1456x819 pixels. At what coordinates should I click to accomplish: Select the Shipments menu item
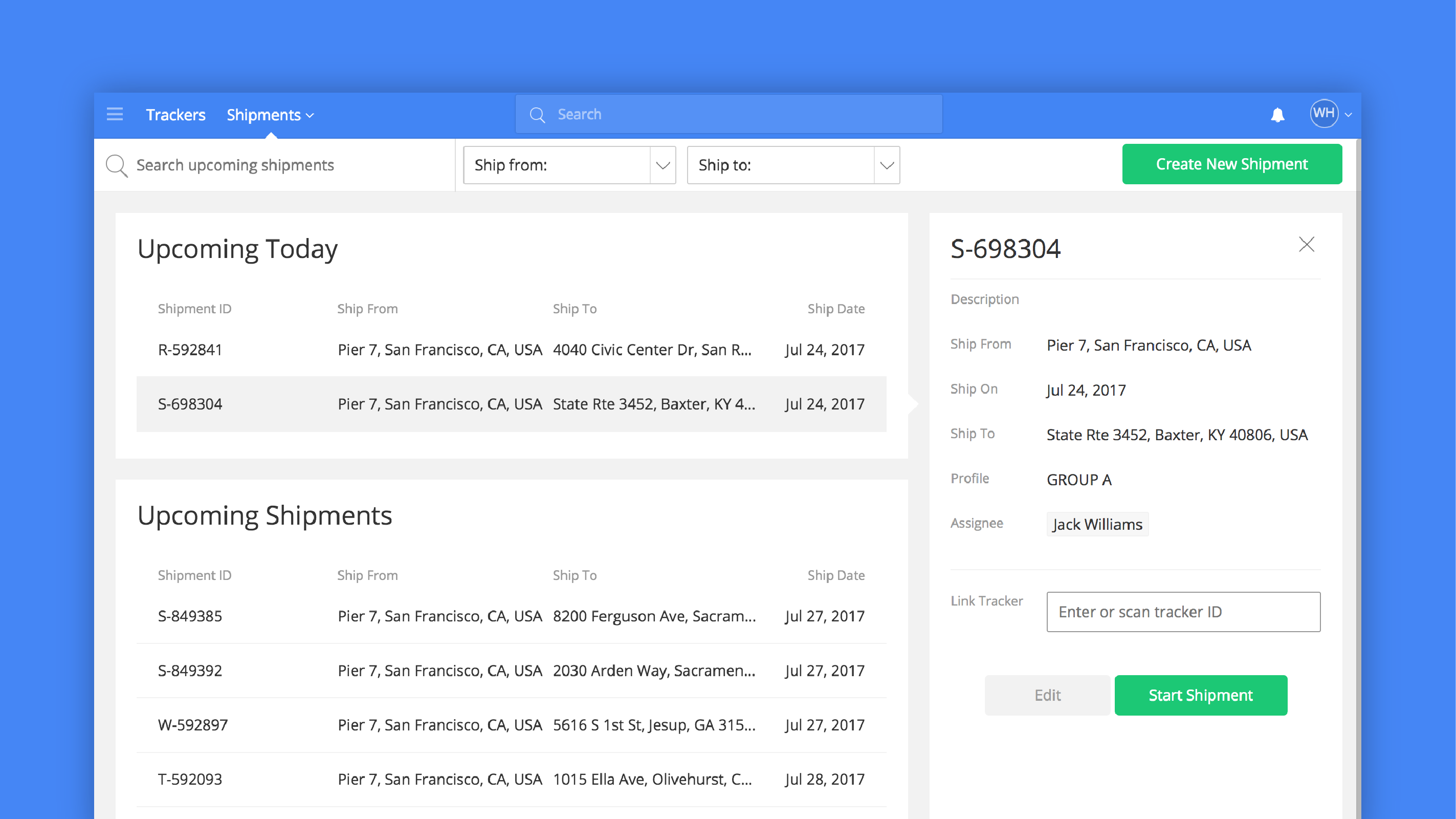[263, 114]
